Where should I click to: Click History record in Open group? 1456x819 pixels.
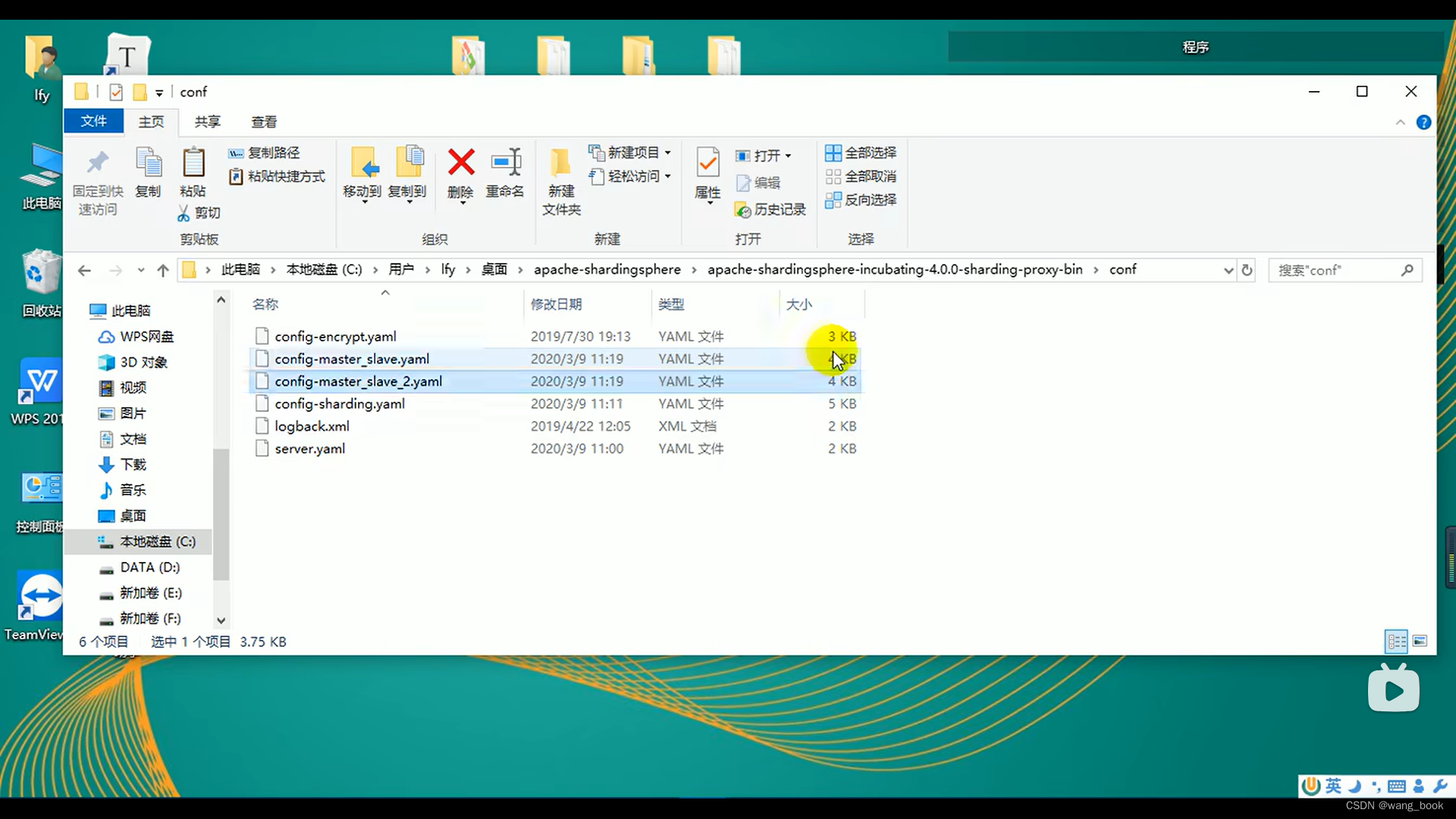tap(770, 209)
